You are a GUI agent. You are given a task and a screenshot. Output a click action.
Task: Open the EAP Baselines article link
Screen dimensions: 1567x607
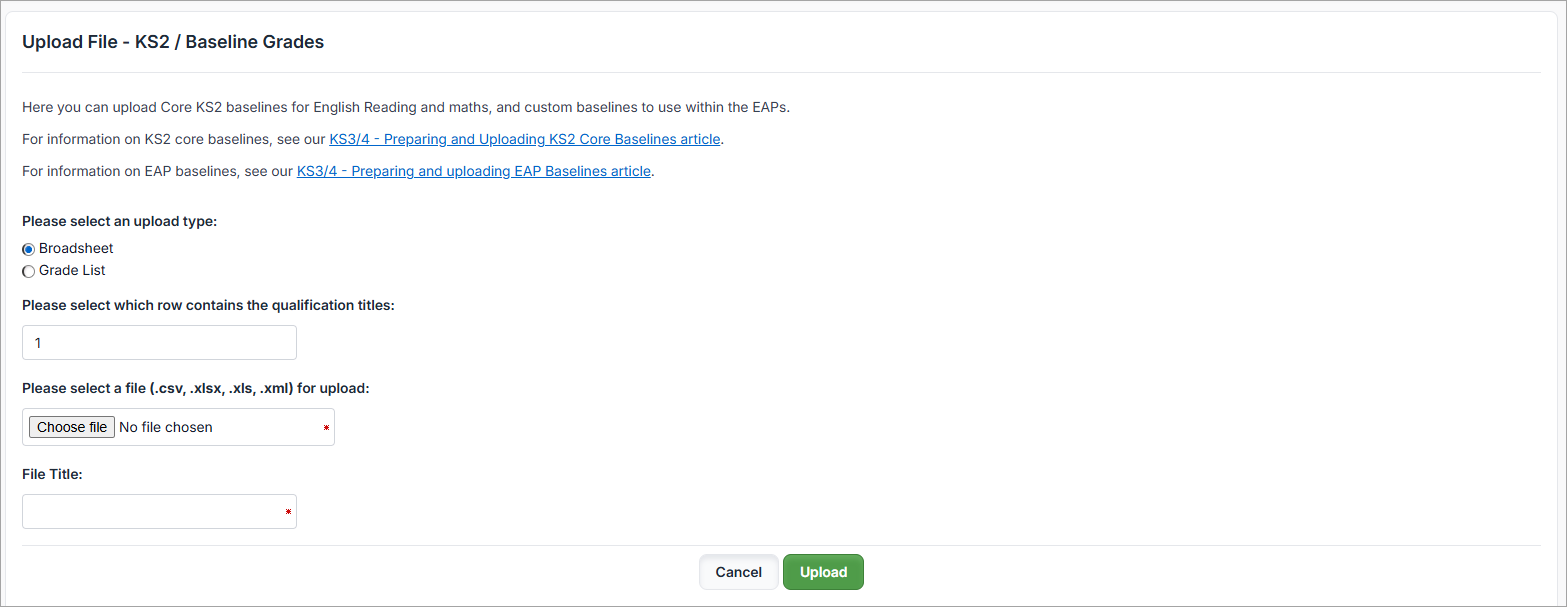(x=473, y=171)
